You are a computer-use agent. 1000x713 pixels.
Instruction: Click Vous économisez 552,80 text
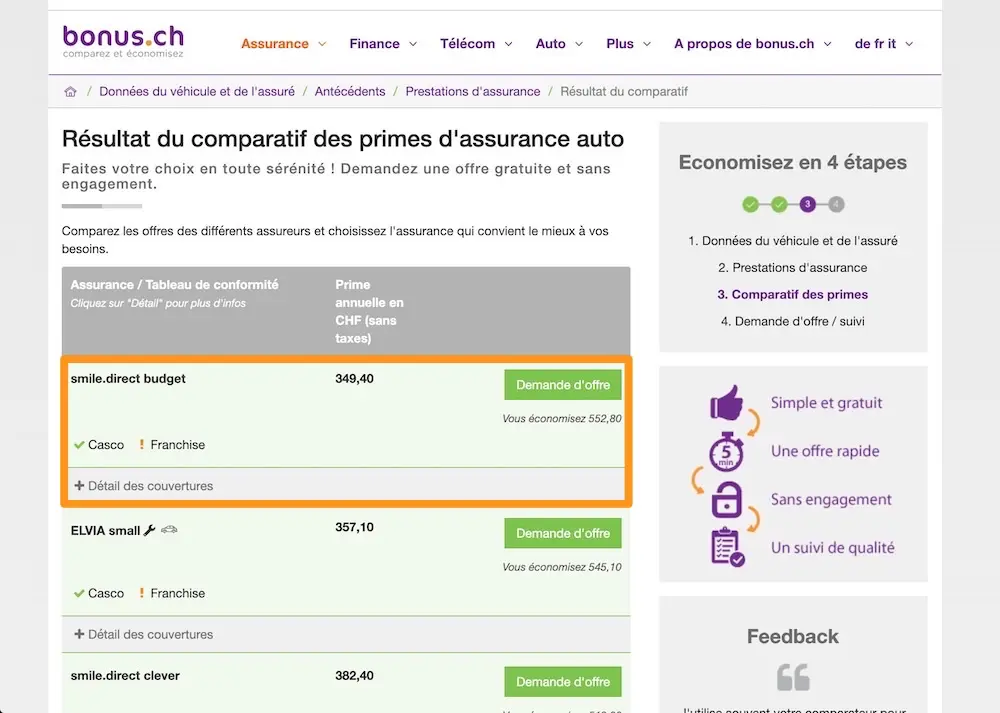[562, 419]
